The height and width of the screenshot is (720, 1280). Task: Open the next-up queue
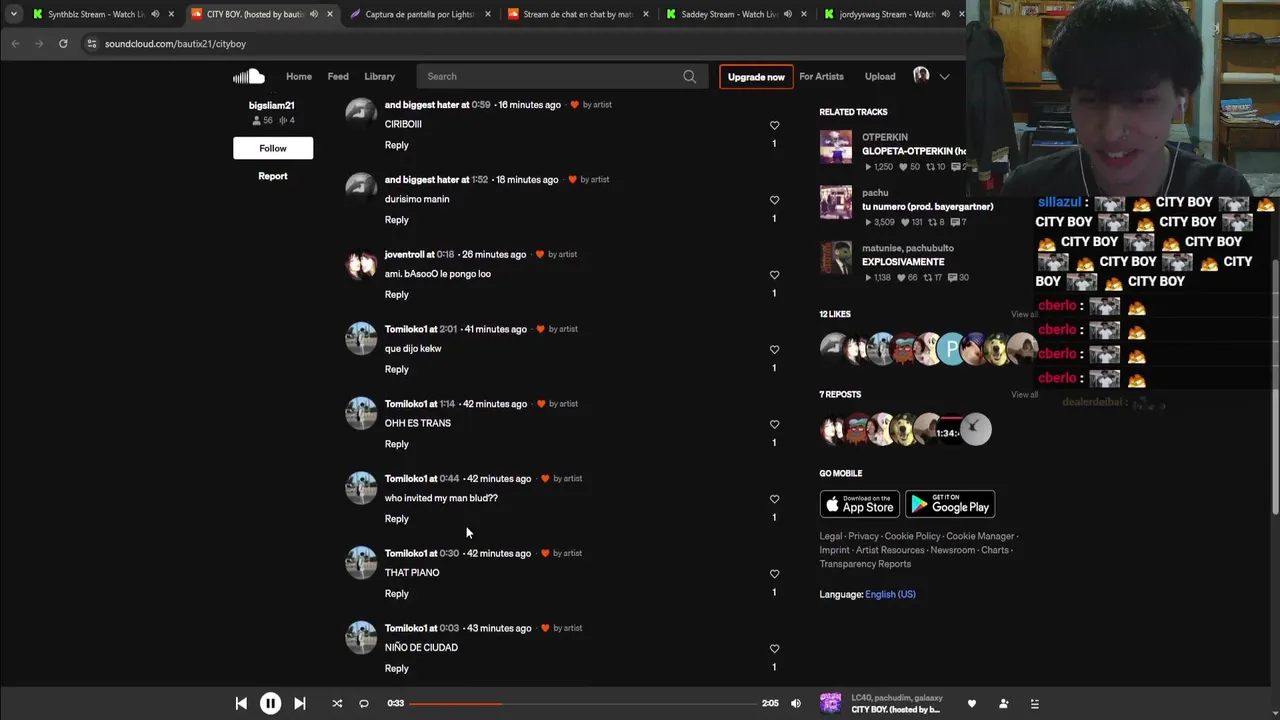coord(1035,704)
